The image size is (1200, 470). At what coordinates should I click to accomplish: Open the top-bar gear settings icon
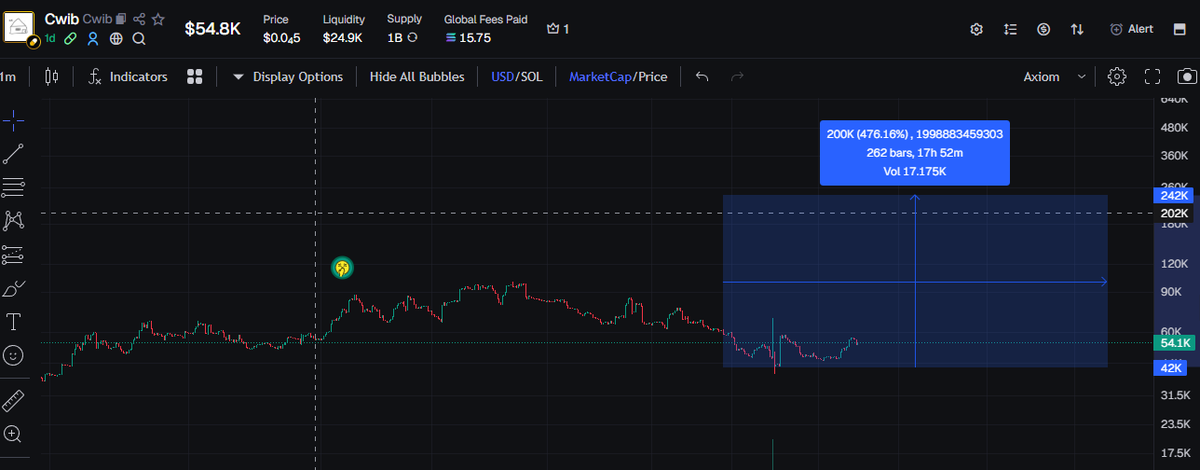(977, 29)
